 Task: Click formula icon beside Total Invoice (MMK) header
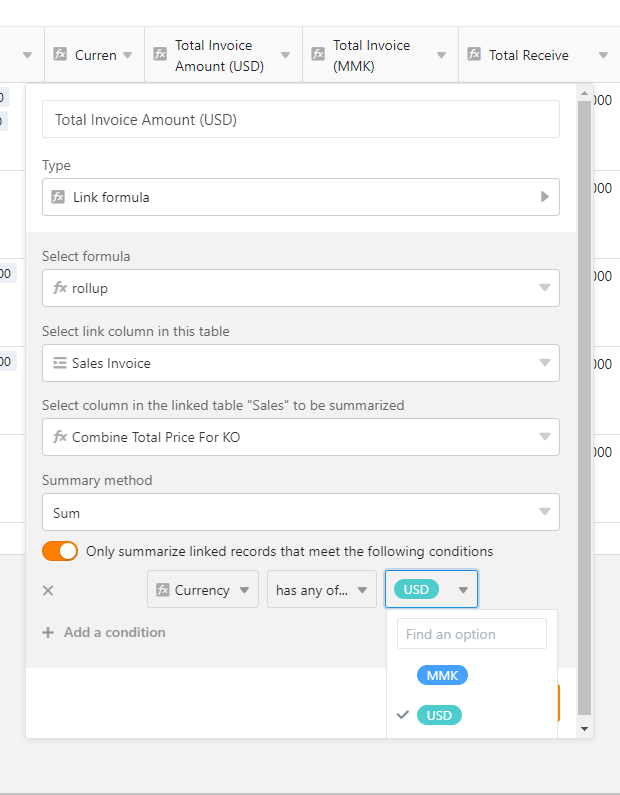point(318,54)
